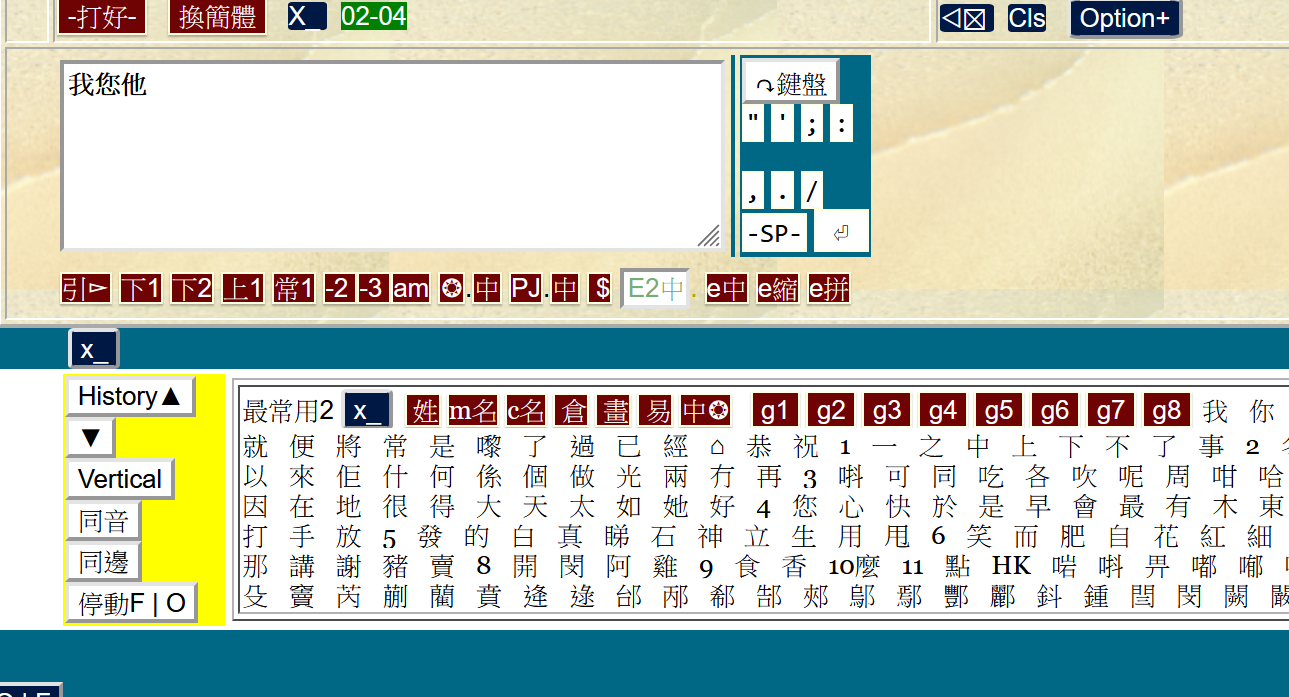This screenshot has height=697, width=1289.
Task: Toggle to simplified with 換簡體
Action: (x=217, y=18)
